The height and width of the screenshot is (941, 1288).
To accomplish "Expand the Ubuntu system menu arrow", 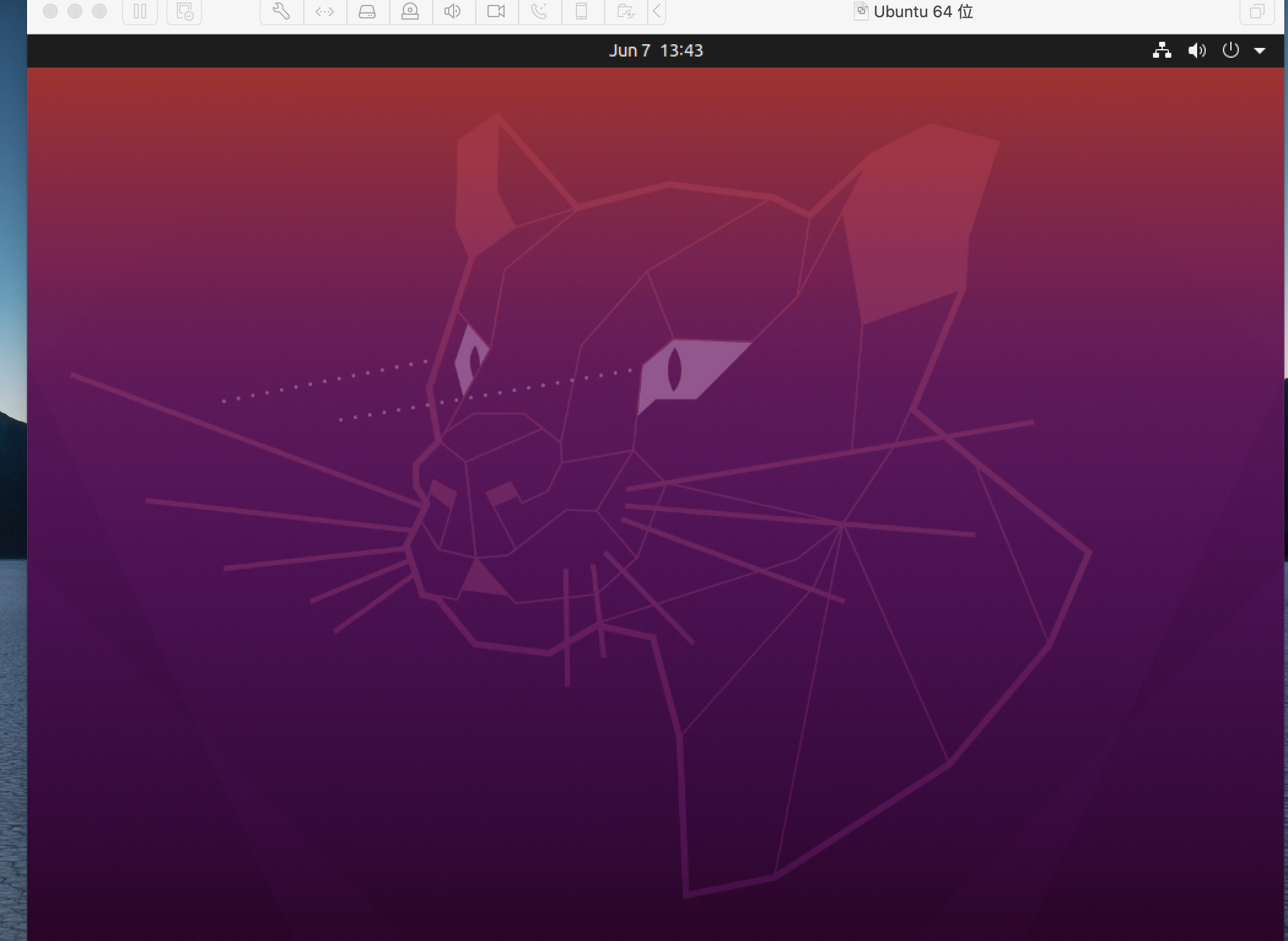I will pos(1260,51).
